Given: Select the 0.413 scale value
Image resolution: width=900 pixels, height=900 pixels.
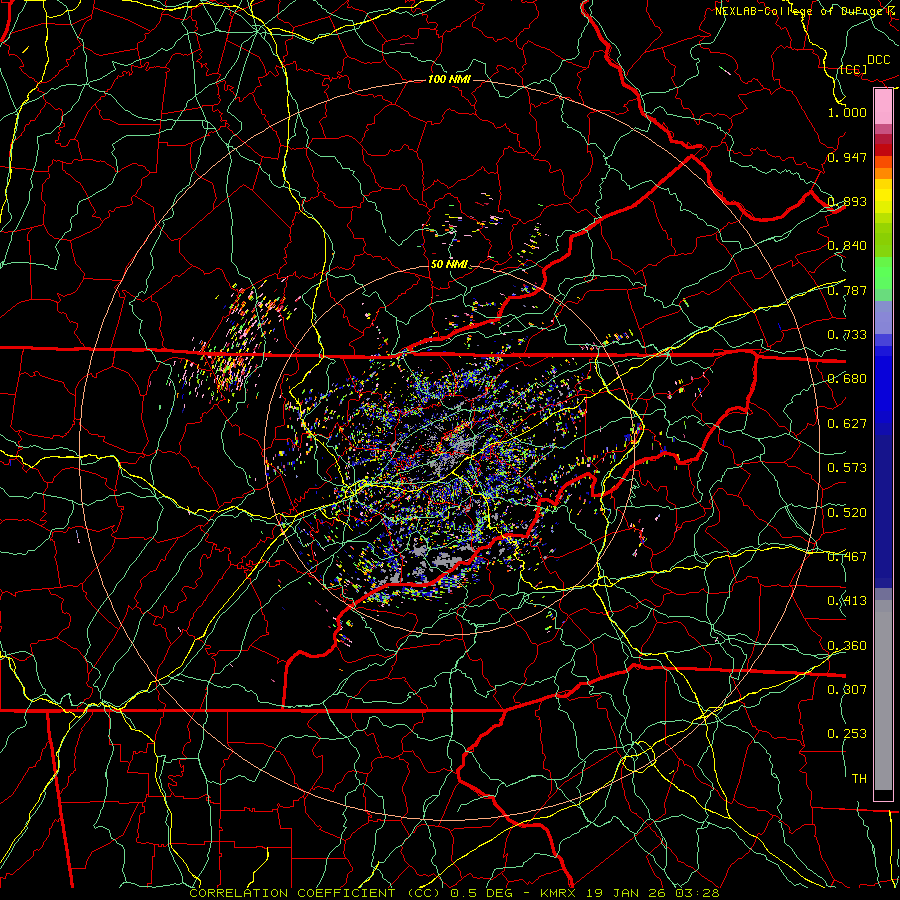Looking at the screenshot, I should tap(847, 601).
